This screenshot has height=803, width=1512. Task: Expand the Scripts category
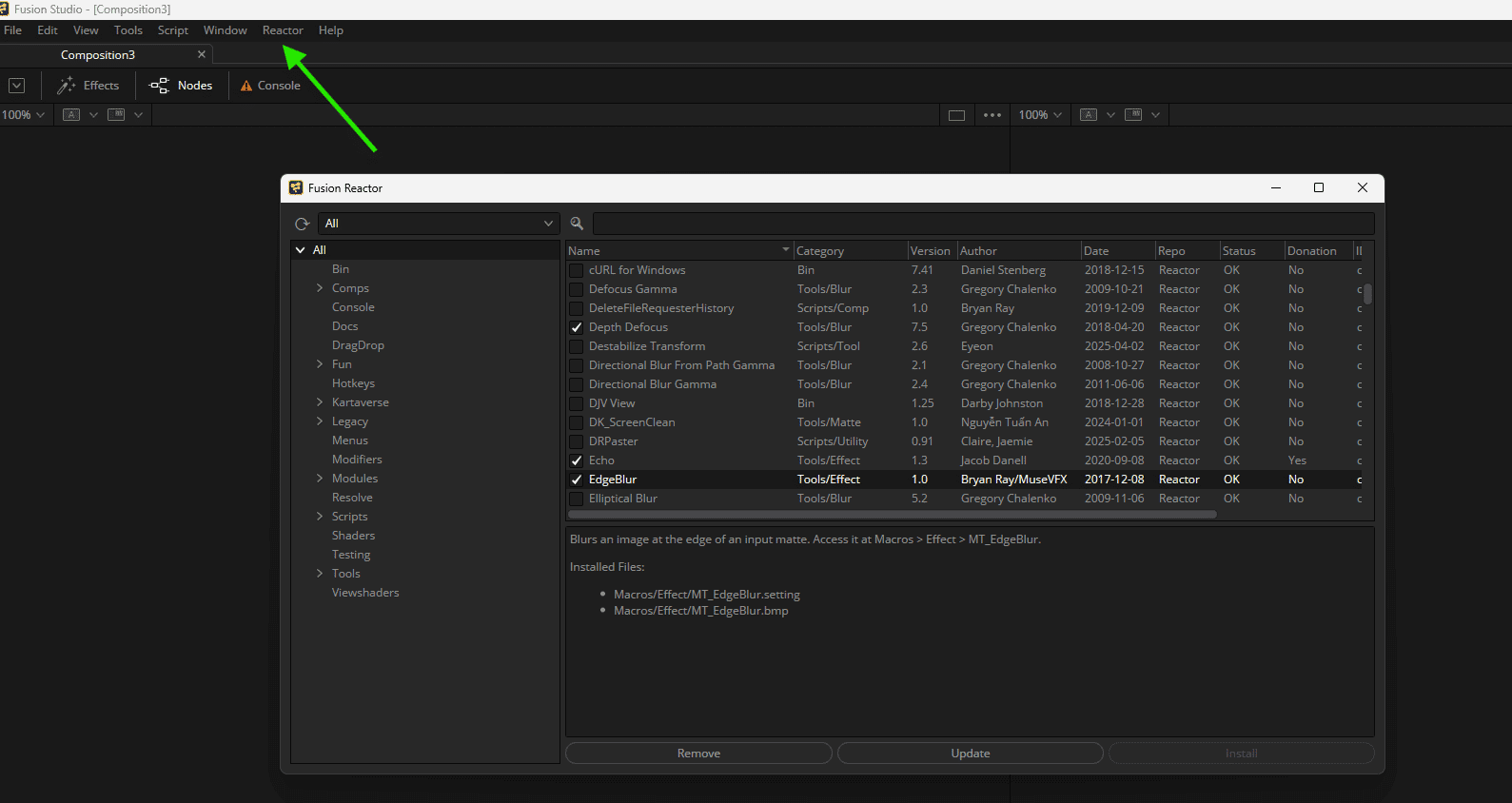pyautogui.click(x=320, y=517)
